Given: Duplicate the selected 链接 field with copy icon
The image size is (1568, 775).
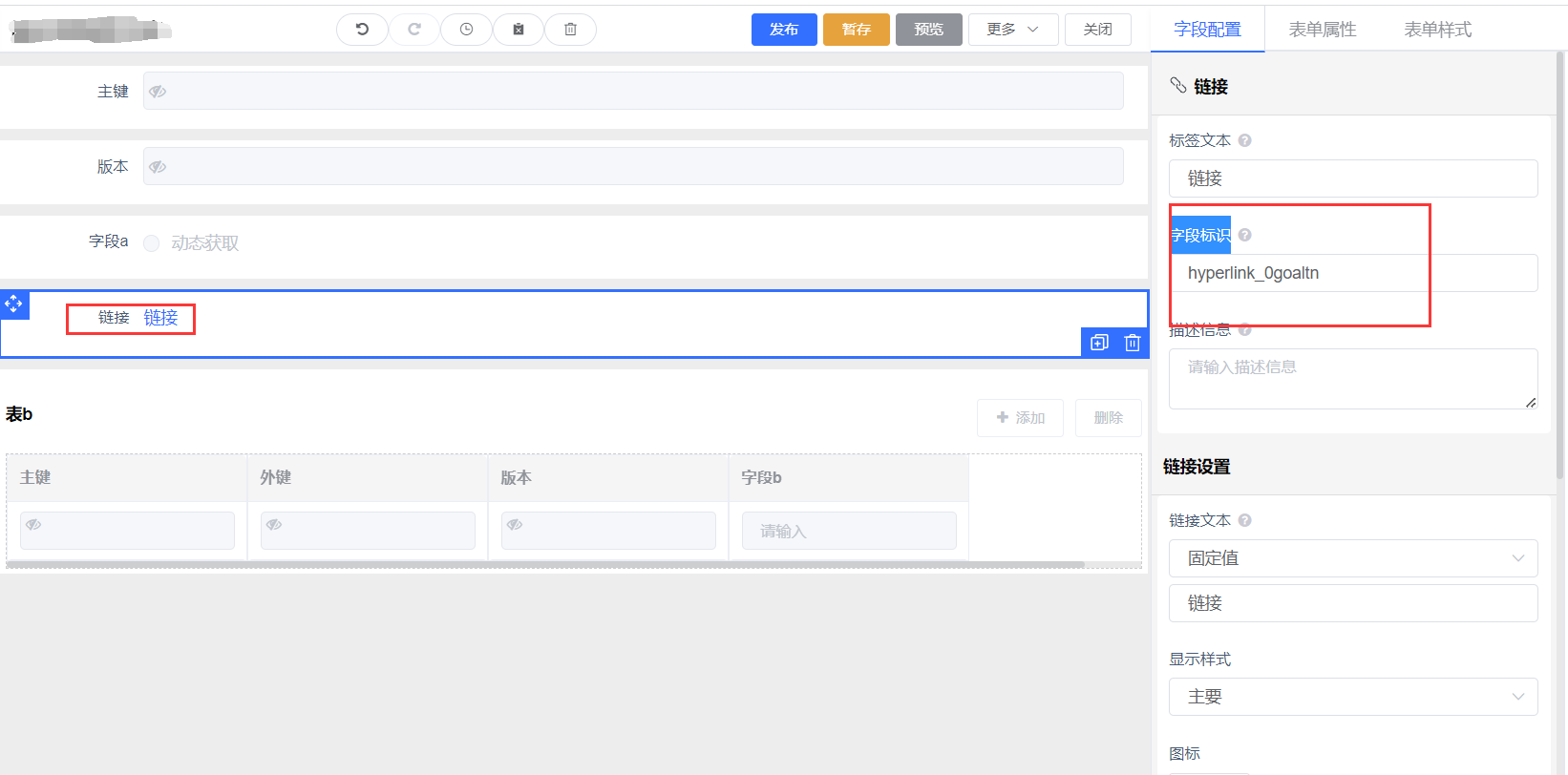Looking at the screenshot, I should click(1099, 343).
